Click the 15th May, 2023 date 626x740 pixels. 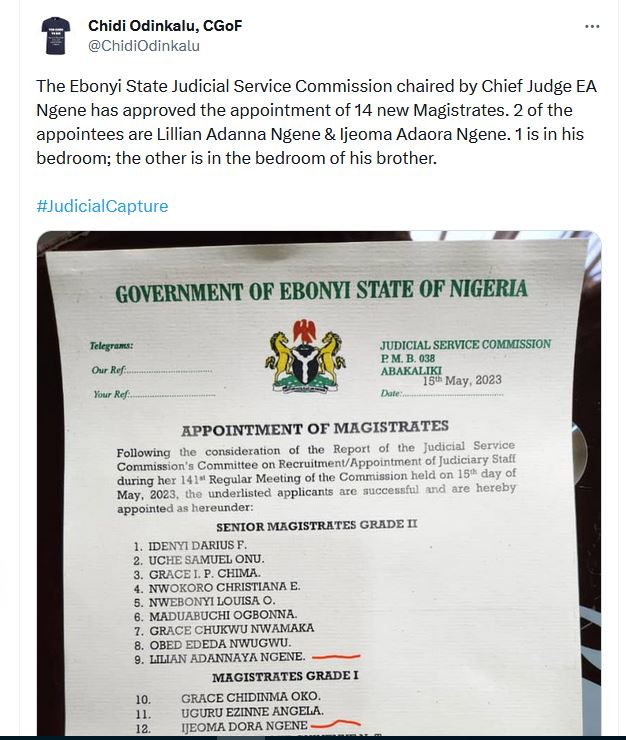coord(462,381)
